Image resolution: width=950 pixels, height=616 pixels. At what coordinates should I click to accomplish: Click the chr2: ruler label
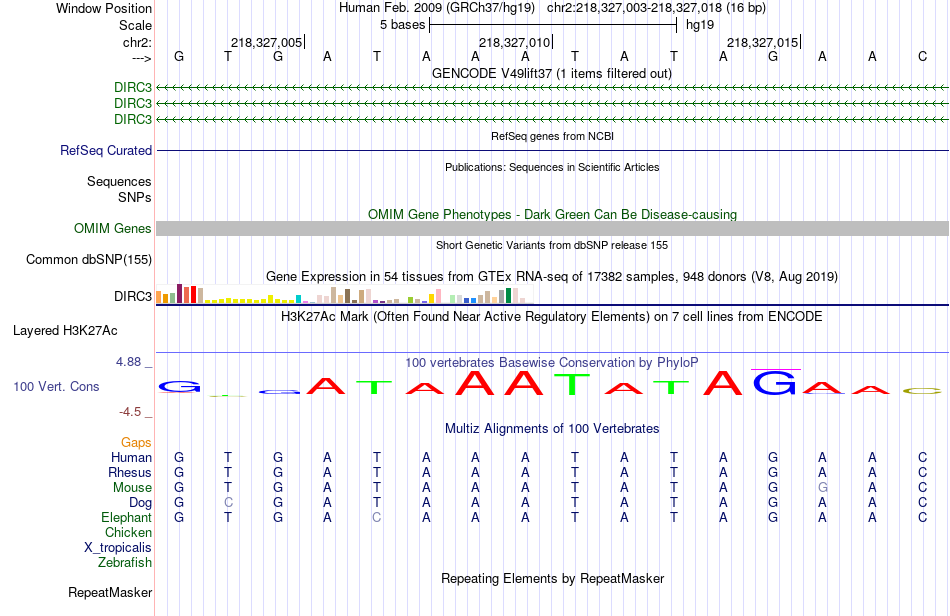pyautogui.click(x=137, y=42)
